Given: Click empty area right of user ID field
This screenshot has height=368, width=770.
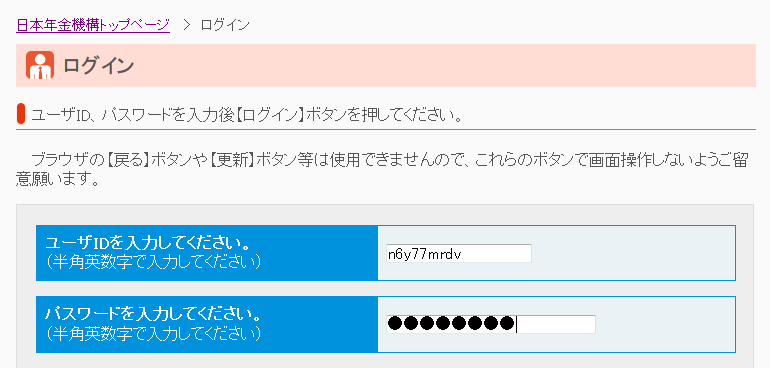Looking at the screenshot, I should click(633, 254).
